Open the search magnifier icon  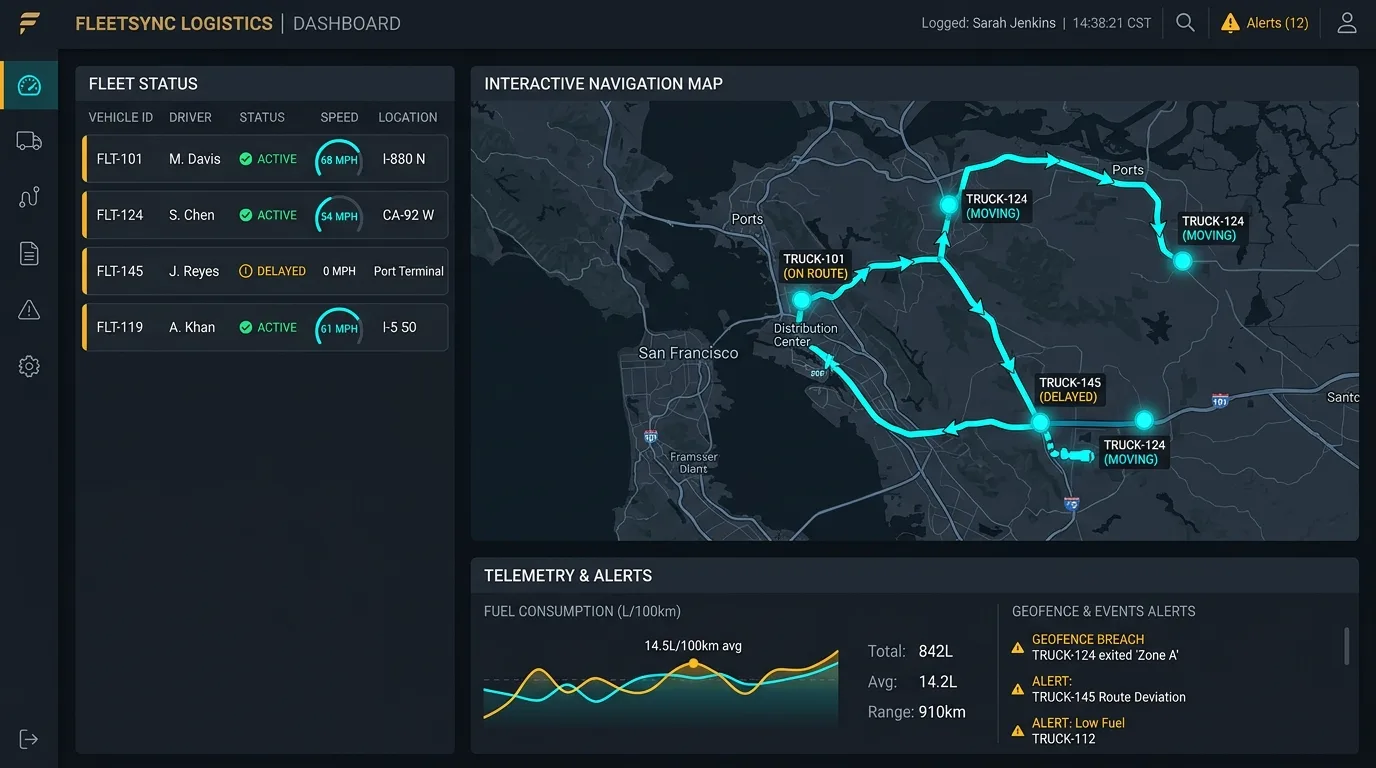[x=1185, y=23]
